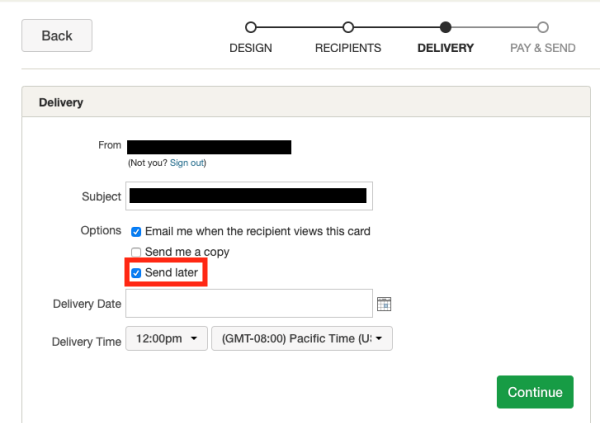Screen dimensions: 600x423
Task: Click into the Delivery Date field
Action: [248, 304]
